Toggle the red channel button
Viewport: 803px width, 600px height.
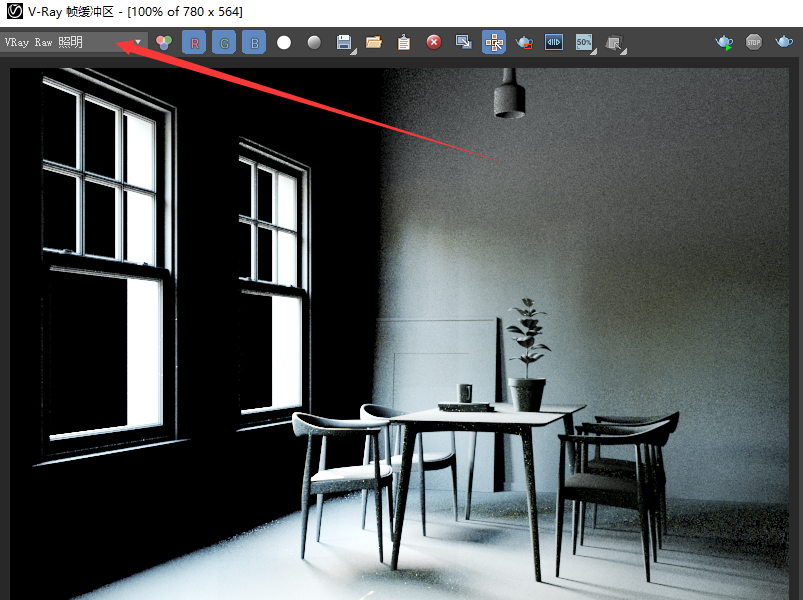194,42
